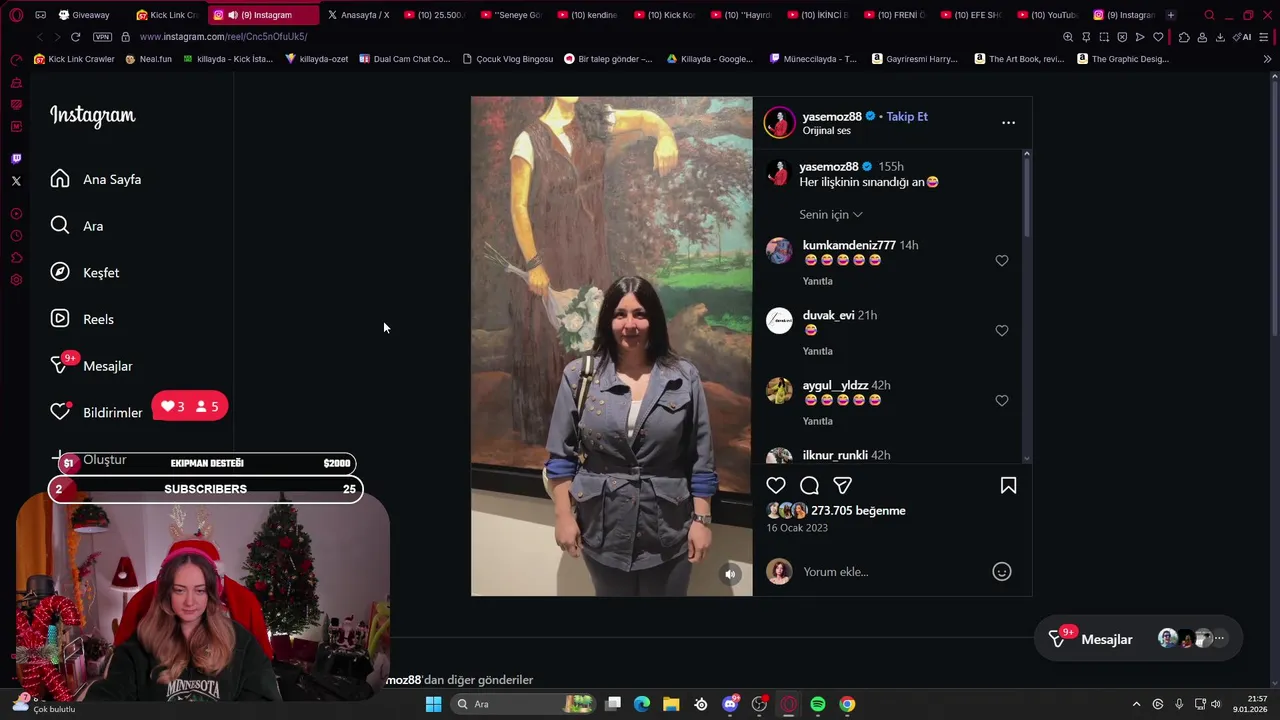Open the comment bubble icon under post
1280x720 pixels.
[810, 485]
